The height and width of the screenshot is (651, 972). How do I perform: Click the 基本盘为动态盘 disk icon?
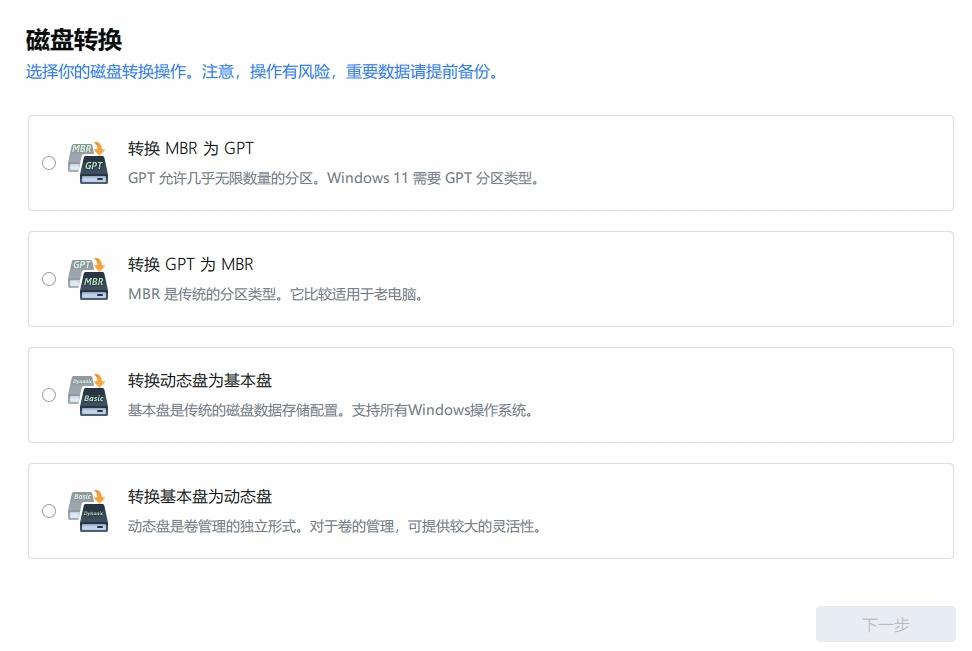click(88, 510)
